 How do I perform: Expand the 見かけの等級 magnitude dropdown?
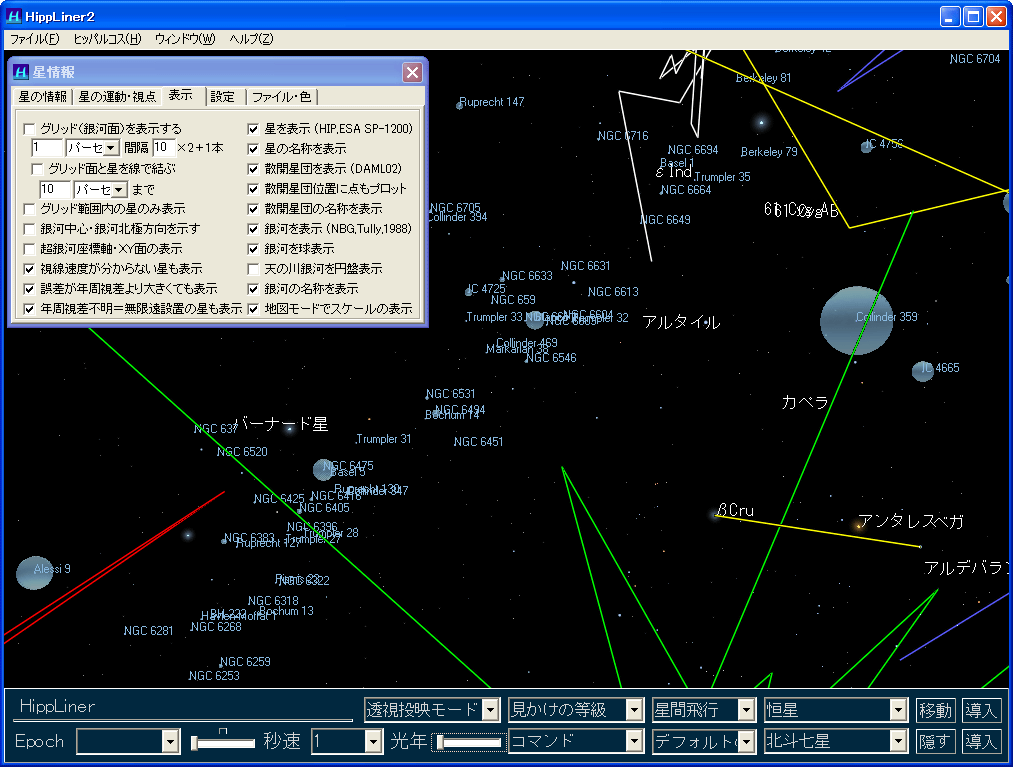(x=634, y=710)
